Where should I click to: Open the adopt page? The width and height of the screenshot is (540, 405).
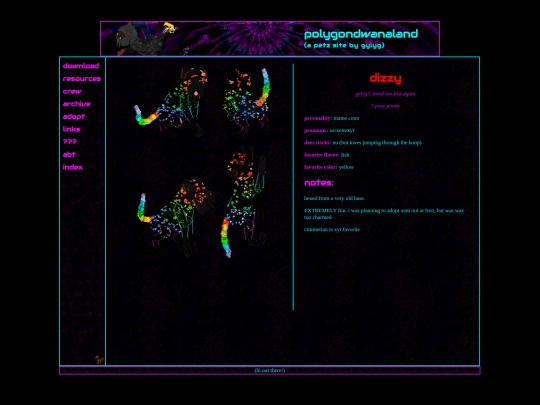[74, 117]
